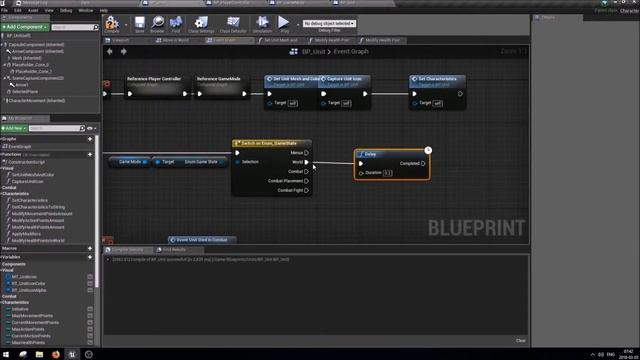Toggle editable eye for CurrentActionPoints variable
Screen dimensions: 640x360
(90, 336)
